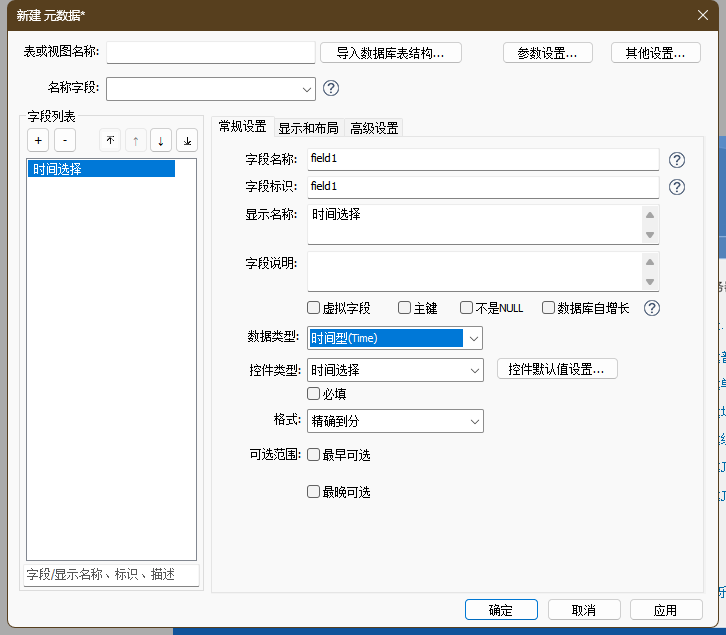Enable 最早可选 range option
The height and width of the screenshot is (635, 726).
pos(314,455)
